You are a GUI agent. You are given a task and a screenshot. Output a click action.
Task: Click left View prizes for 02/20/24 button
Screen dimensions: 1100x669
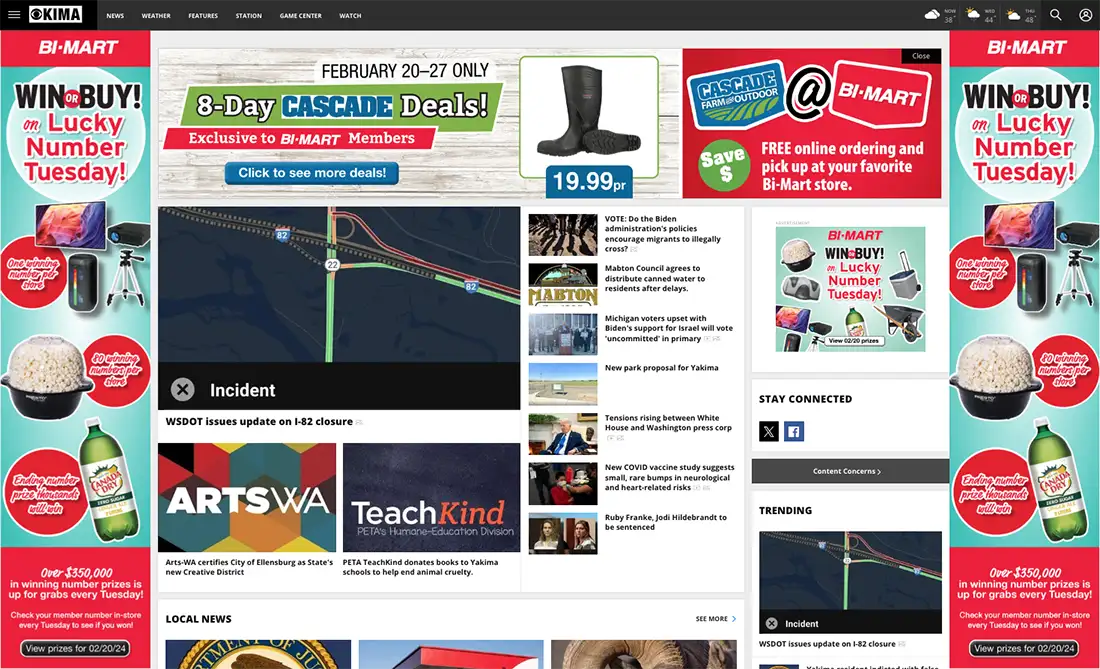[x=76, y=649]
